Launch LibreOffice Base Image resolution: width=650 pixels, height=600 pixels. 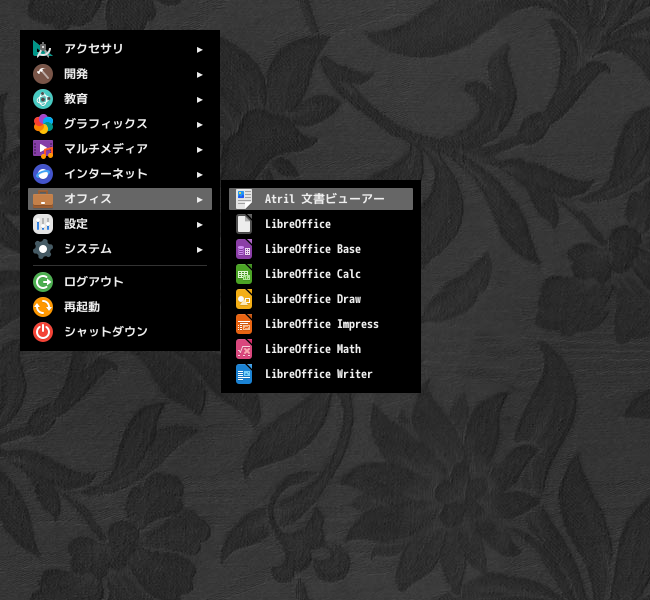[321, 249]
